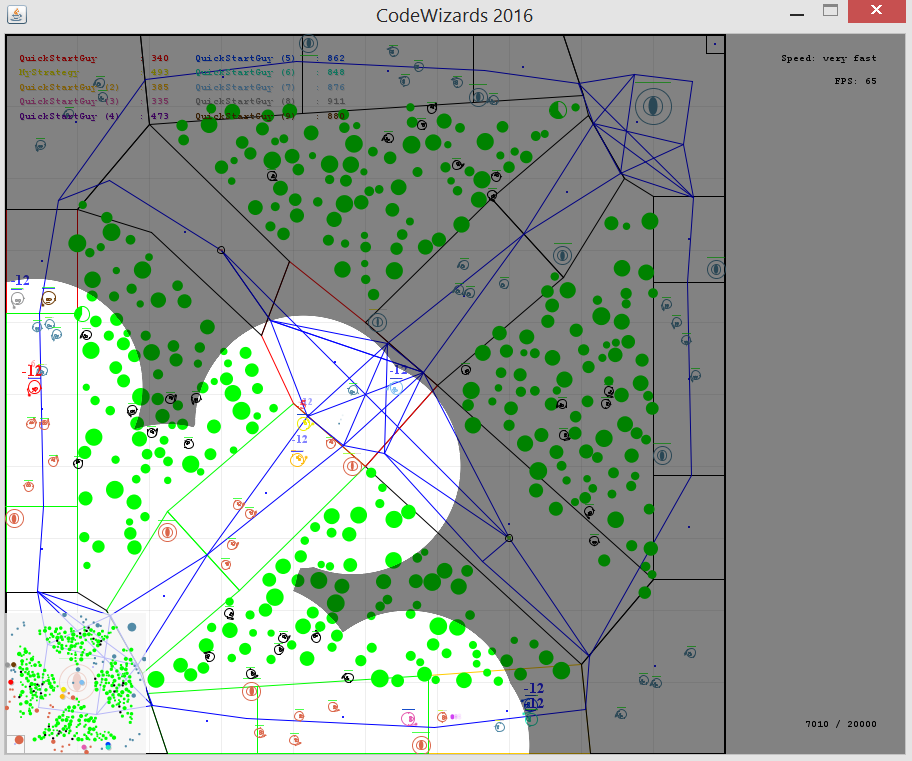The height and width of the screenshot is (761, 912).
Task: Click the 7010 / 20000 tick counter
Action: point(840,724)
